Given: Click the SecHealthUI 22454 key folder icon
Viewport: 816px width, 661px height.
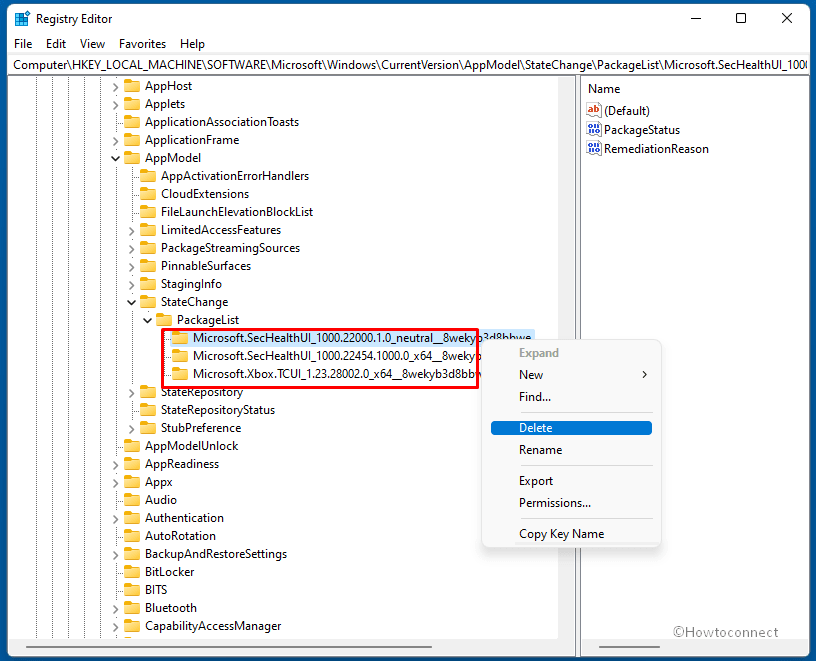Looking at the screenshot, I should 180,356.
